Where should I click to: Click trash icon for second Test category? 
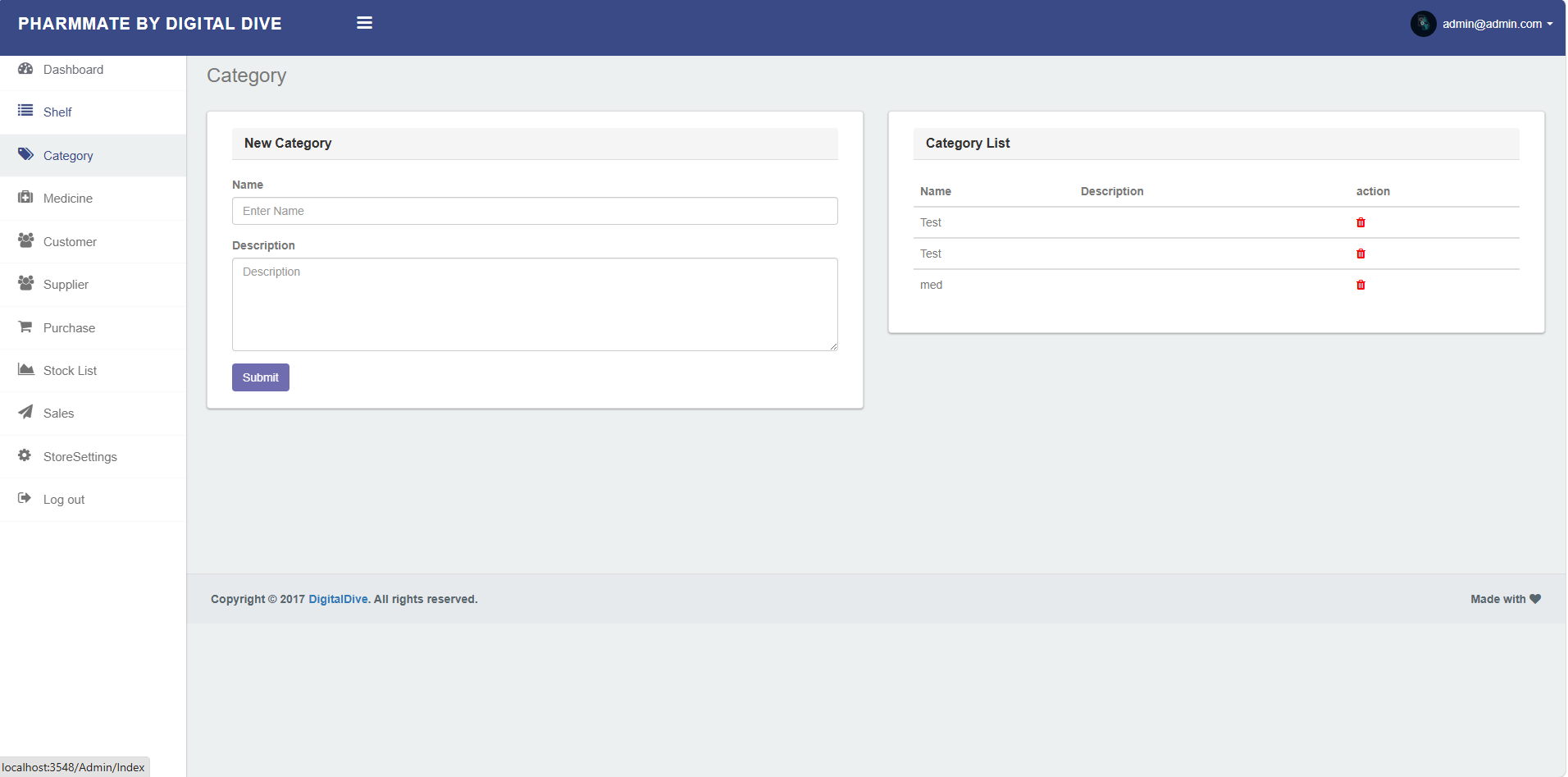click(x=1361, y=254)
